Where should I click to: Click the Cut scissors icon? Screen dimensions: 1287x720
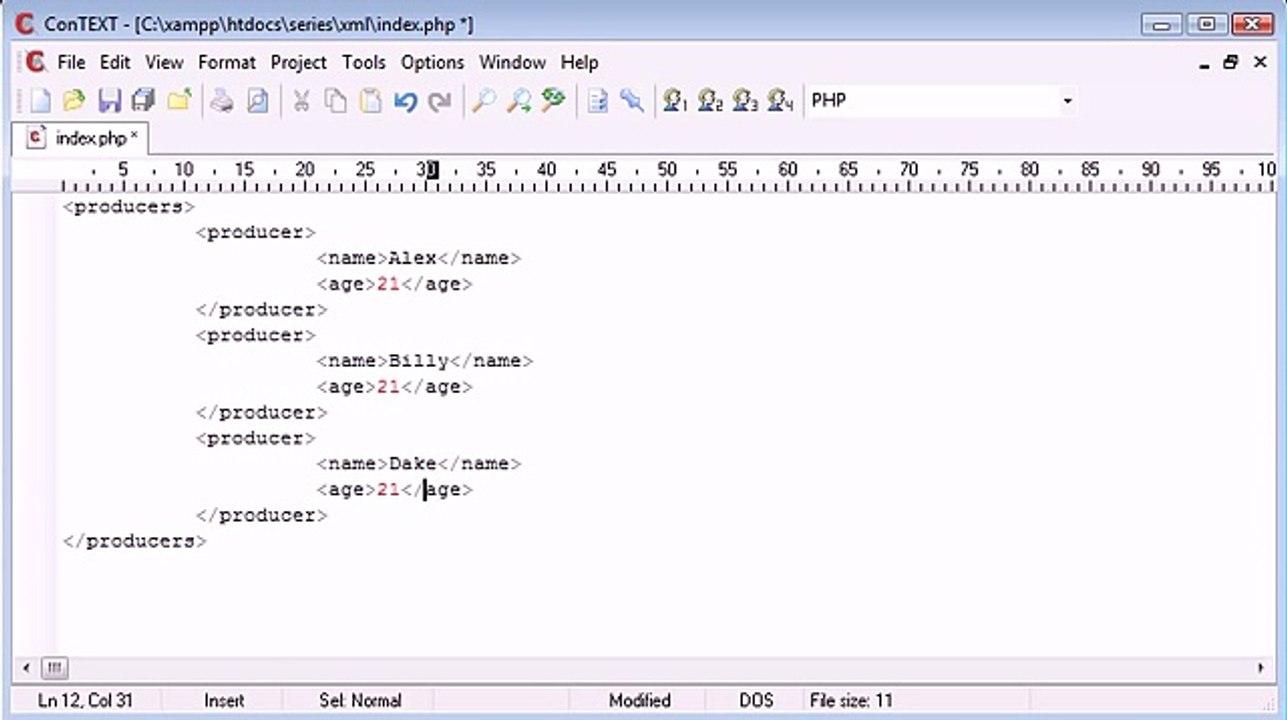coord(301,101)
